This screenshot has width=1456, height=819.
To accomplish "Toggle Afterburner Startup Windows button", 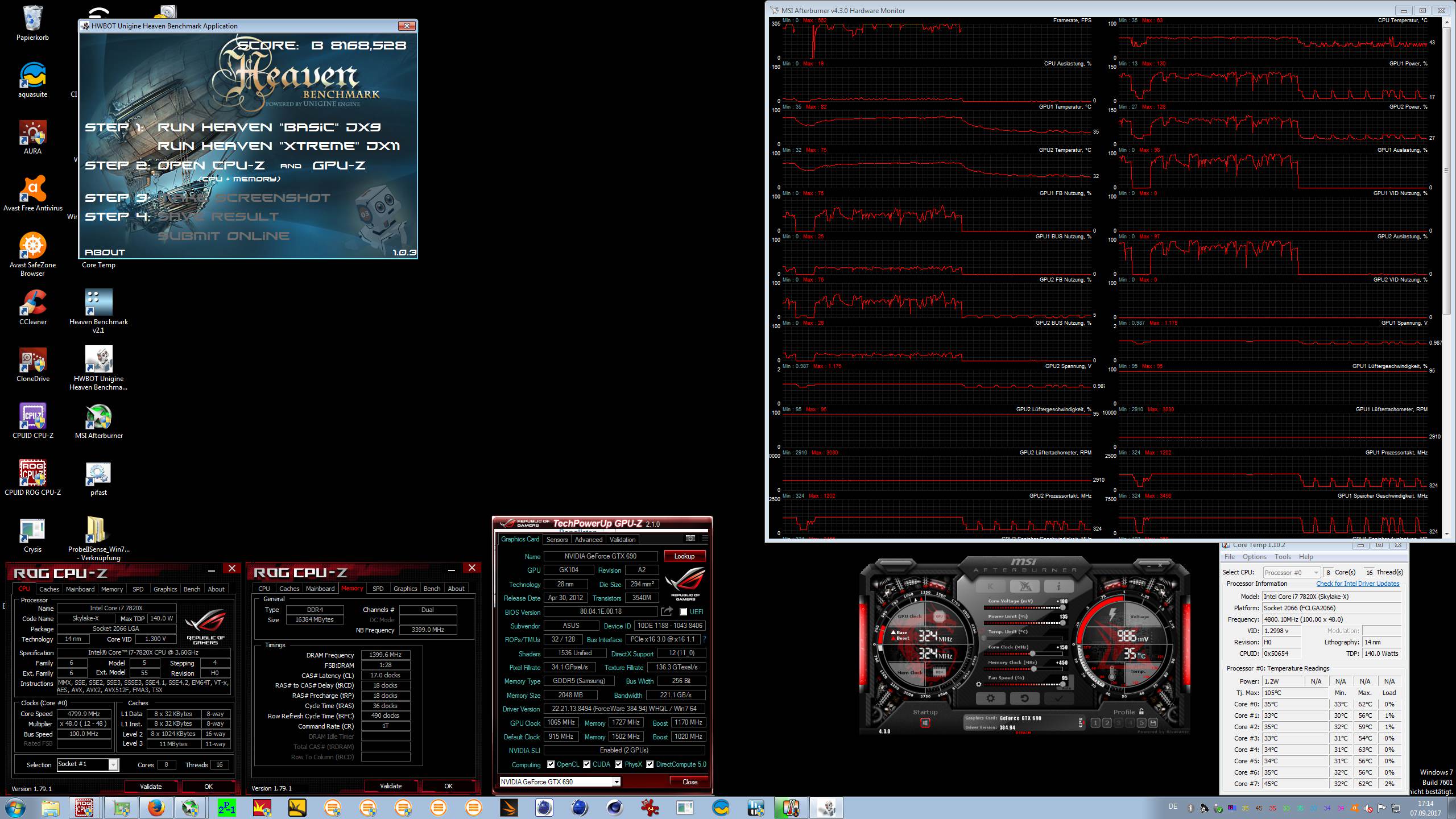I will [925, 723].
